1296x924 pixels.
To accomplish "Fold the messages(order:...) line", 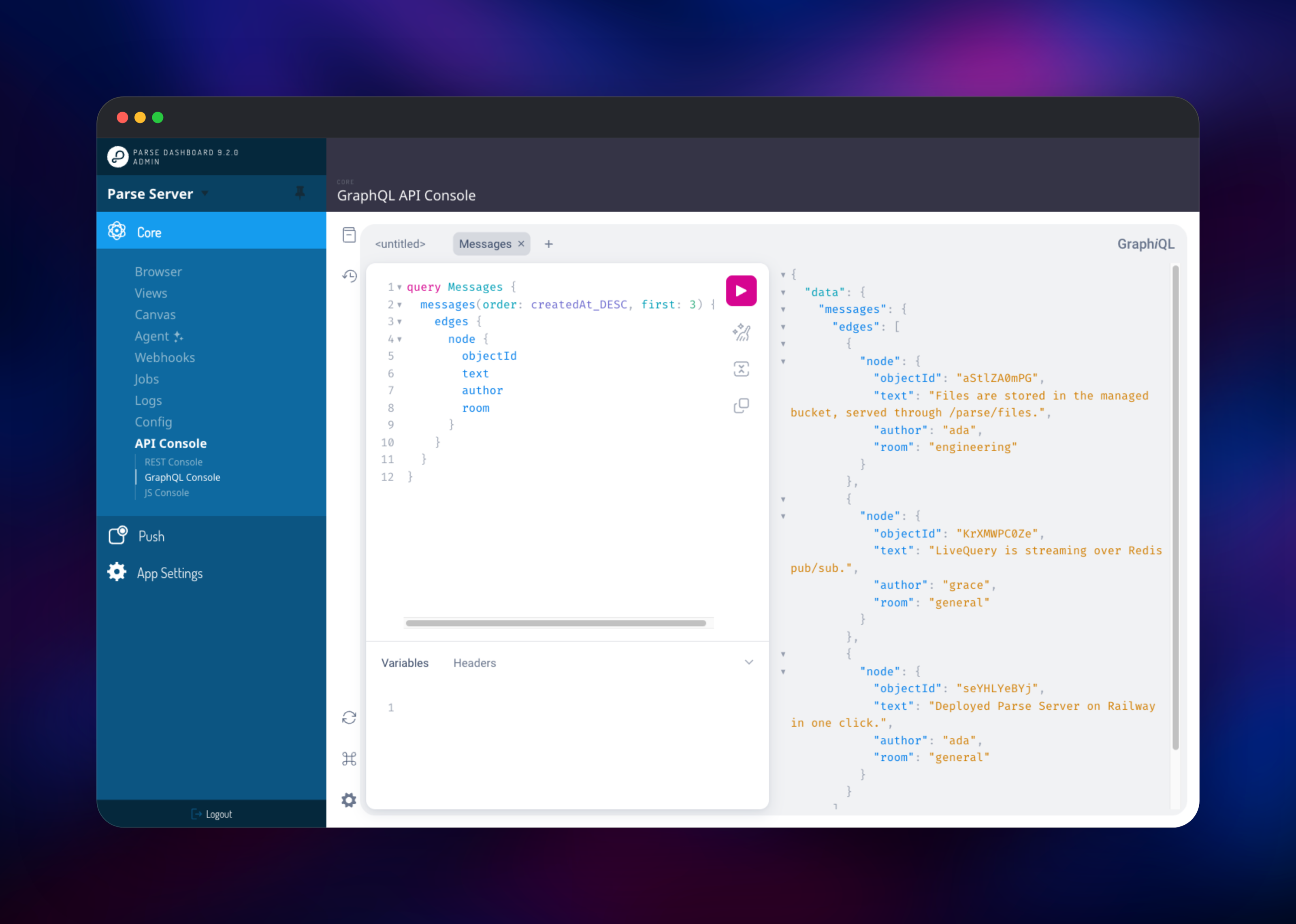I will coord(400,305).
